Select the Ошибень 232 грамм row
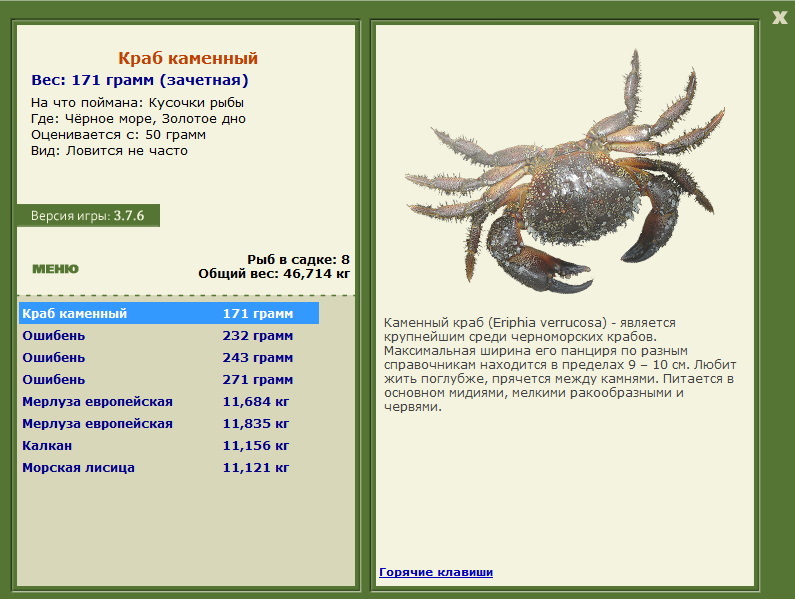795x599 pixels. click(169, 336)
